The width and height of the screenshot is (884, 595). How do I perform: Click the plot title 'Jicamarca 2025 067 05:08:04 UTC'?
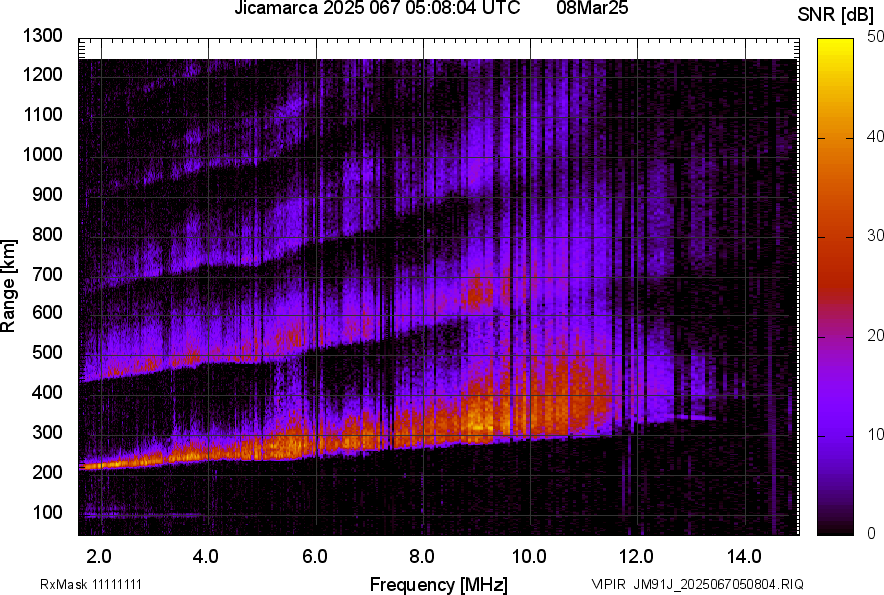[x=377, y=8]
